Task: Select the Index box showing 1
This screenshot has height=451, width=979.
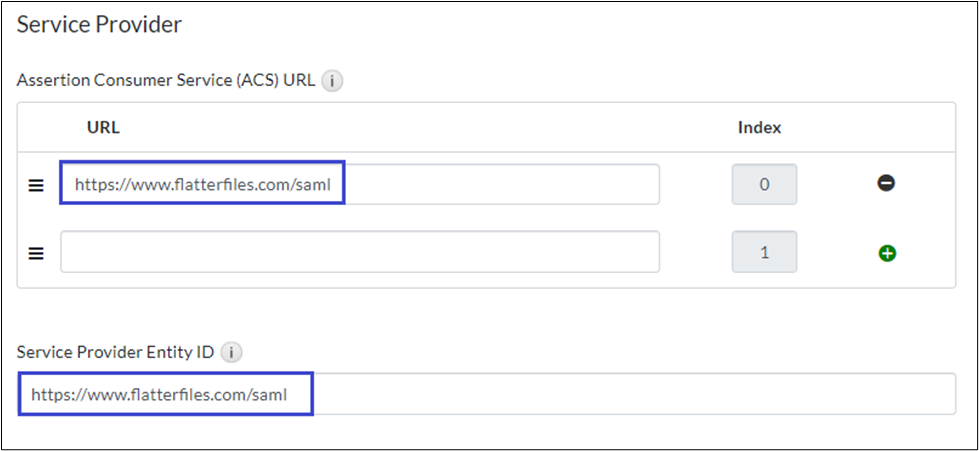Action: pyautogui.click(x=764, y=252)
